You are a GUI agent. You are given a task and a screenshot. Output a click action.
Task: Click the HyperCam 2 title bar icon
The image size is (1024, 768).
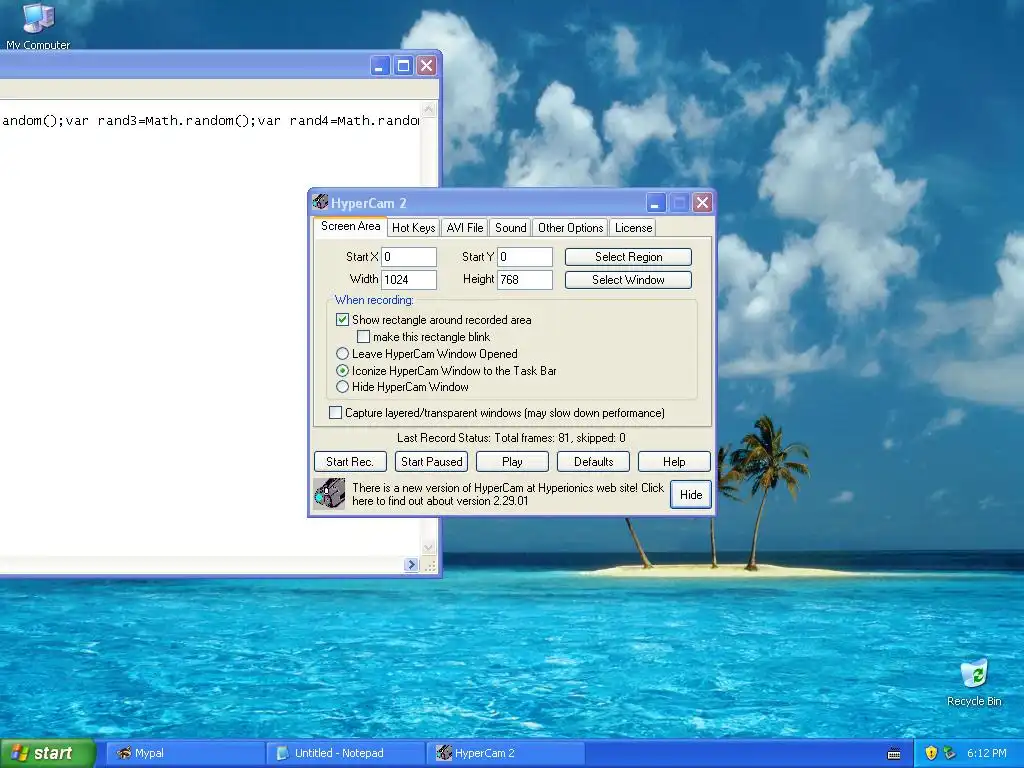[320, 202]
